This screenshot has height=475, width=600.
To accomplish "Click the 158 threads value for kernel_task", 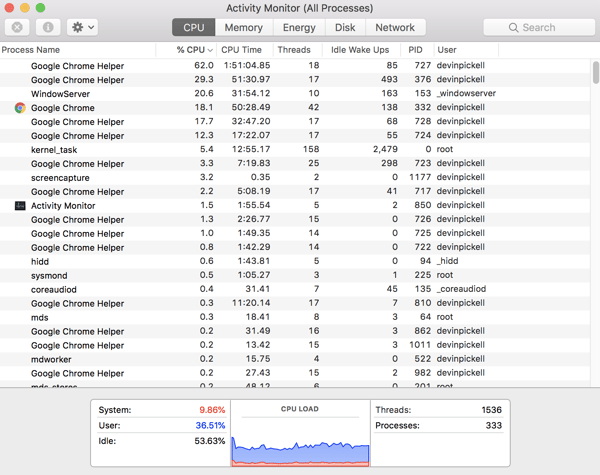I will coord(311,149).
